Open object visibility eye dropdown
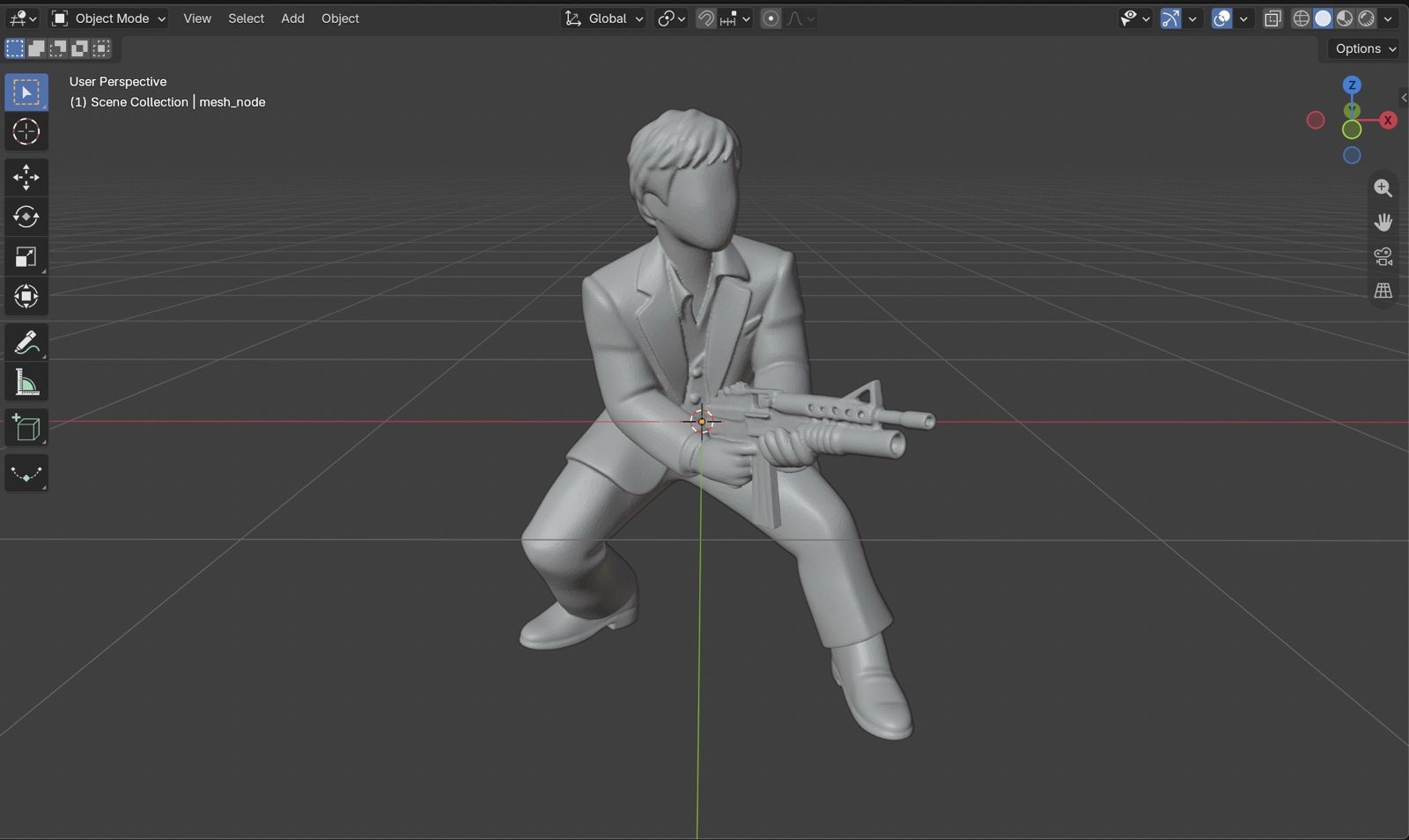This screenshot has height=840, width=1409. [1134, 18]
